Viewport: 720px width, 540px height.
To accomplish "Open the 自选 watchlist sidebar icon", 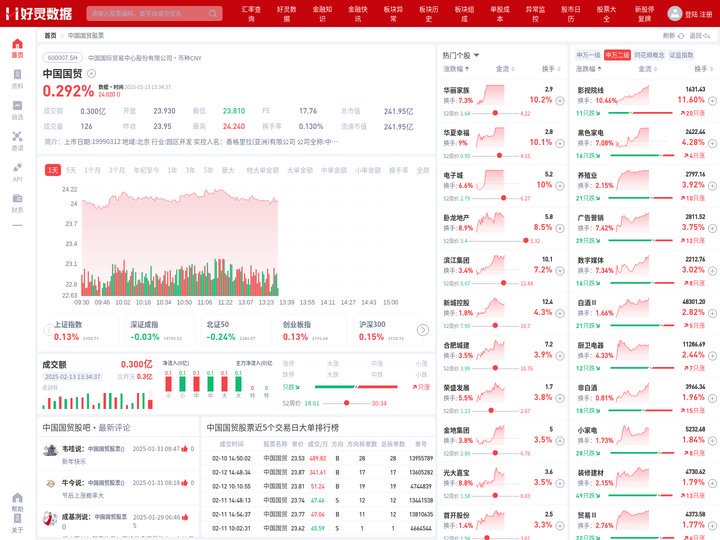I will point(17,110).
